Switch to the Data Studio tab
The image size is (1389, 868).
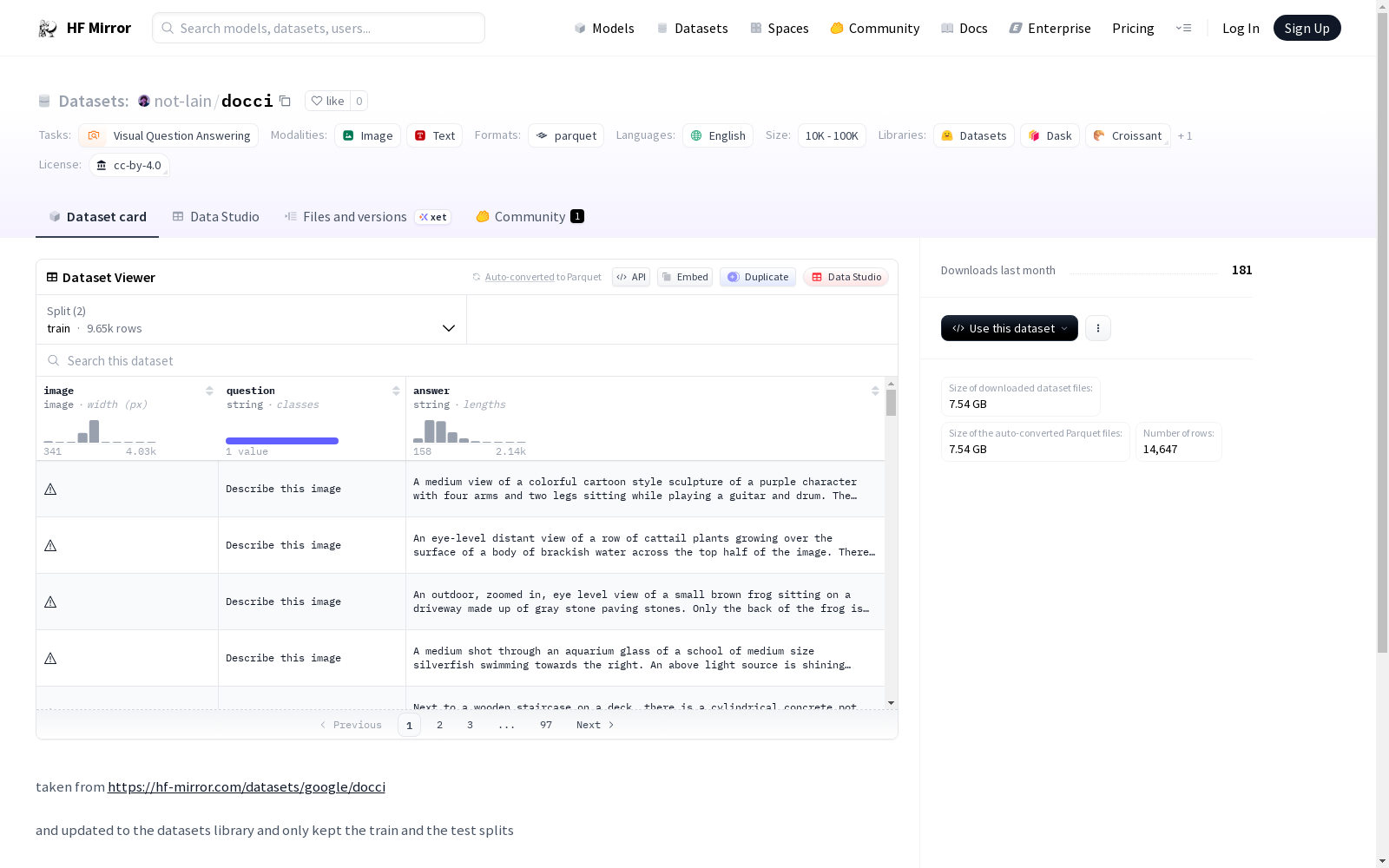(x=215, y=217)
